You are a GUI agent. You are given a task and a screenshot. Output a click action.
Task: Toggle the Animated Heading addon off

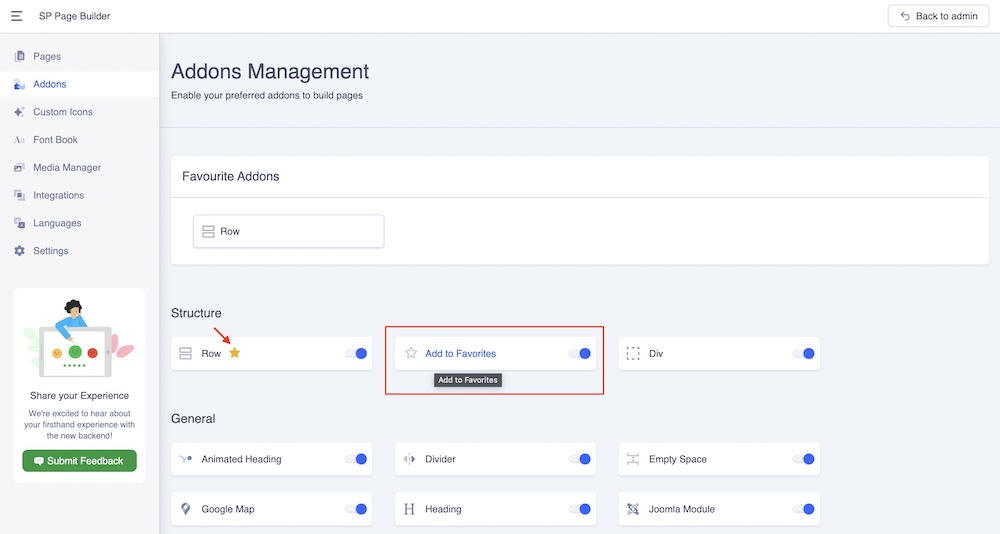(356, 459)
